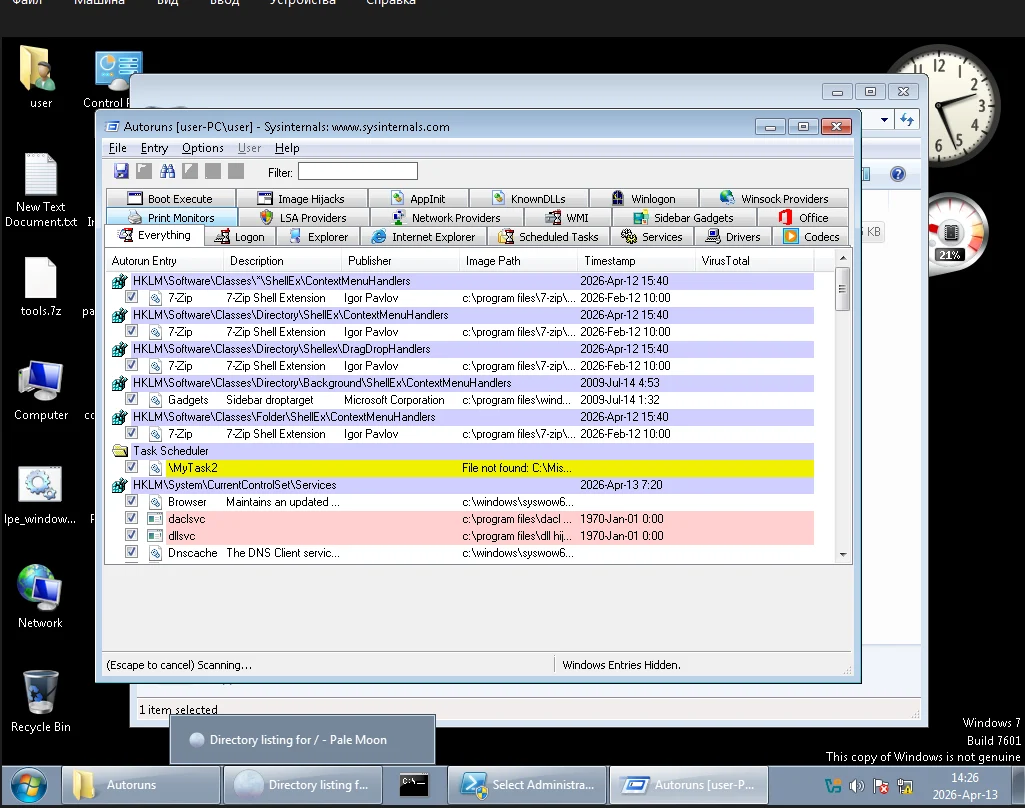Open the Options menu
Screen dimensions: 1025x808
click(203, 148)
